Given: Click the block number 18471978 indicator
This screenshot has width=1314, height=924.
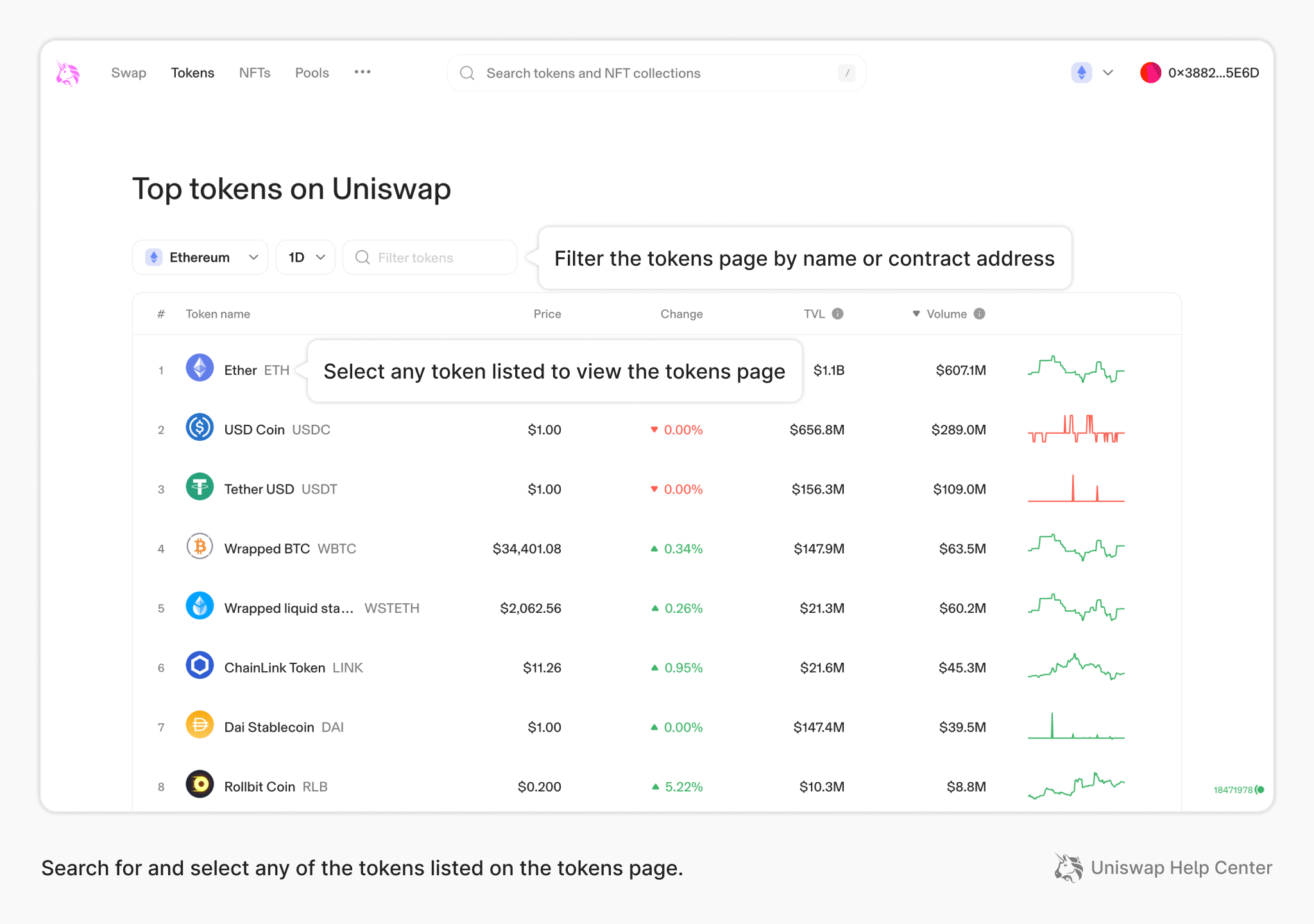Looking at the screenshot, I should pyautogui.click(x=1238, y=790).
